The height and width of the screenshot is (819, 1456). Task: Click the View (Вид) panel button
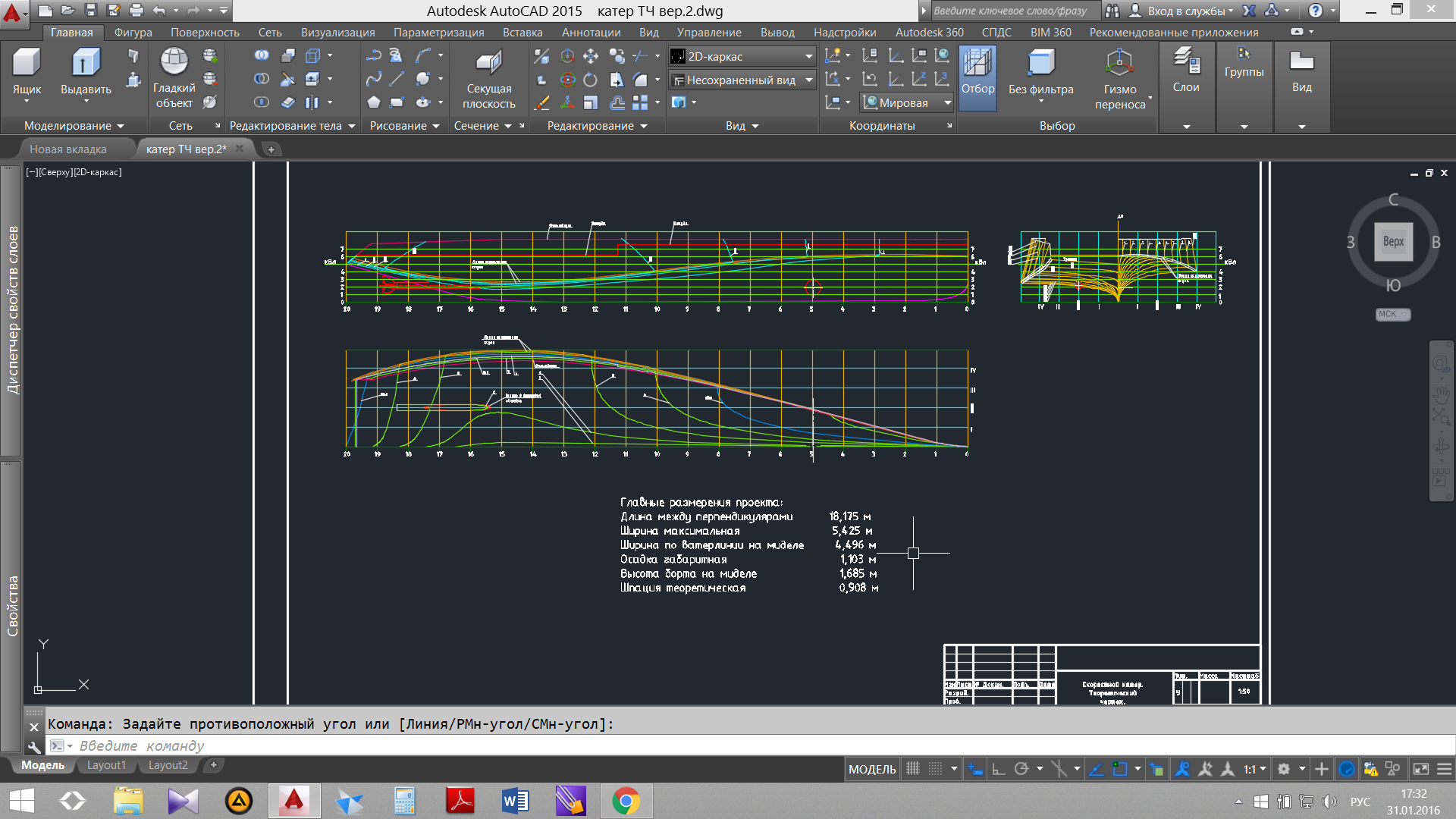pyautogui.click(x=1302, y=72)
